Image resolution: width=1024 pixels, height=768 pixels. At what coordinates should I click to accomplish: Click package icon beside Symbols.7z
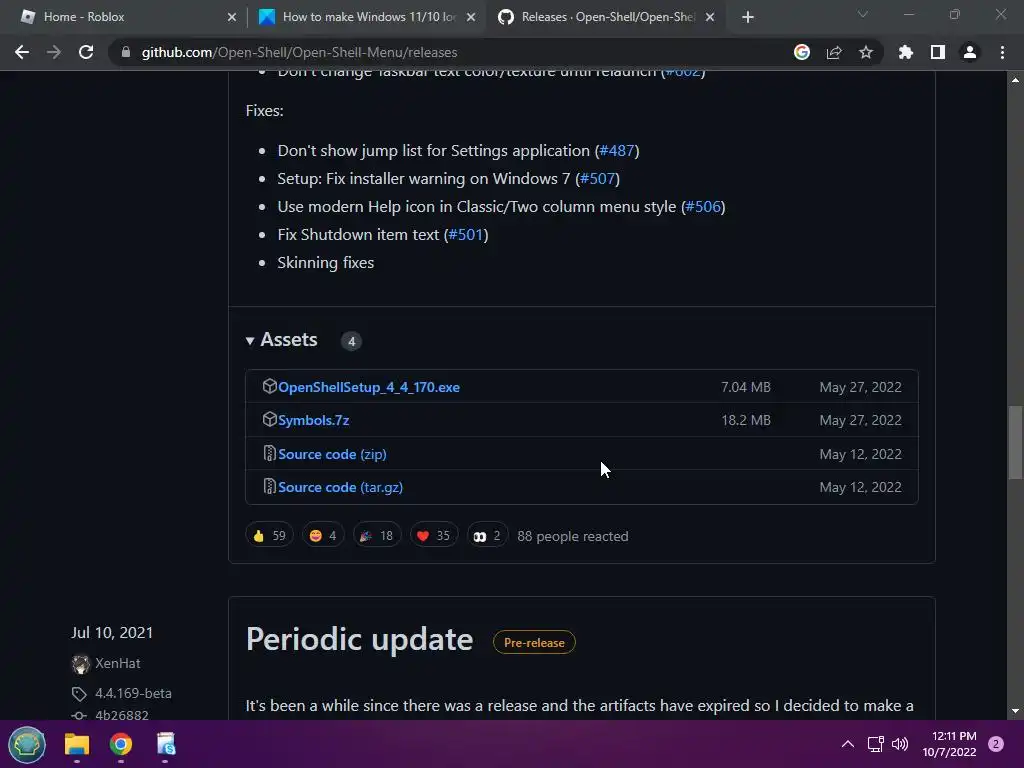pos(269,419)
